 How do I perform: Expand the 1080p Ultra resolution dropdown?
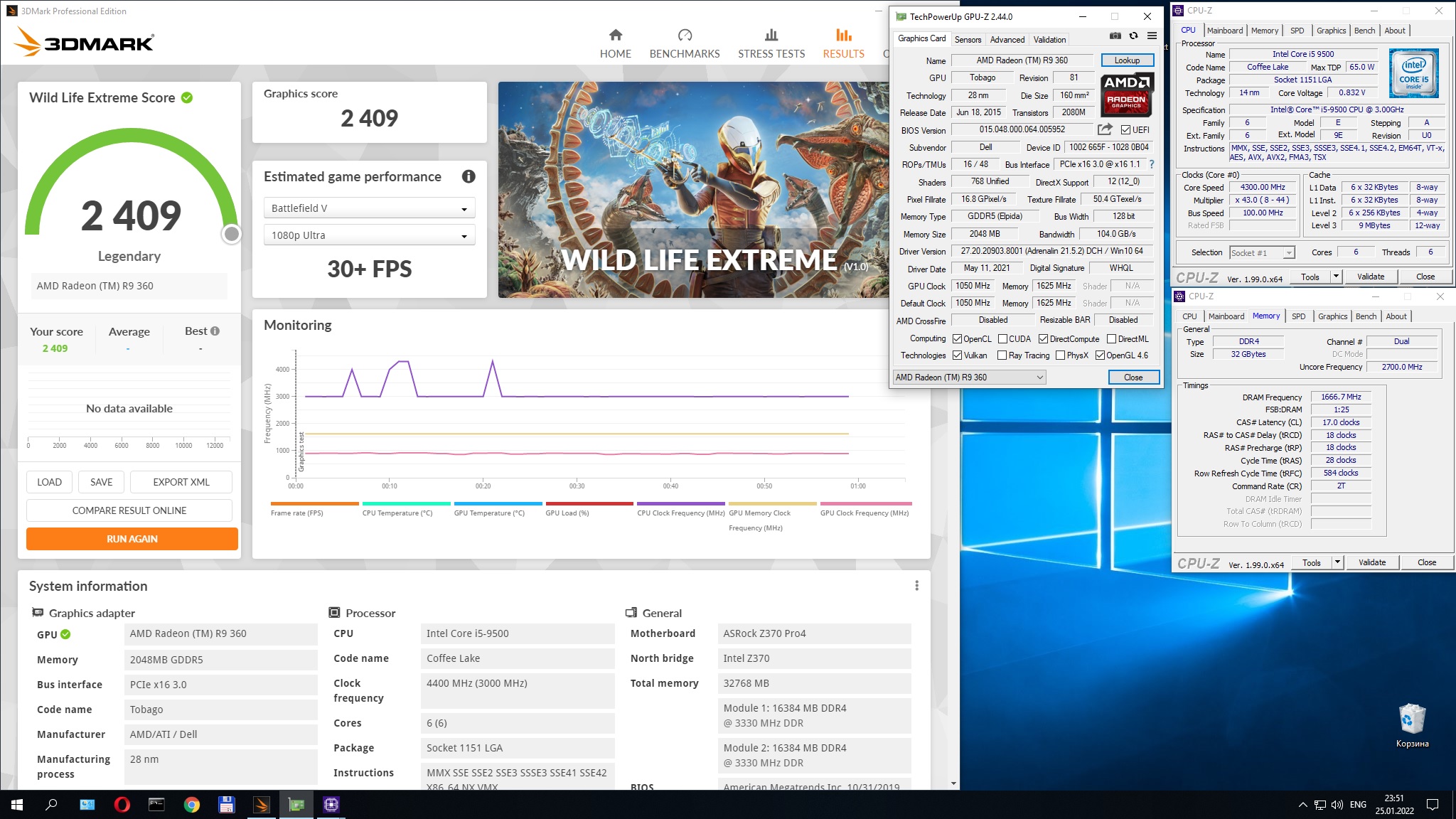click(370, 235)
